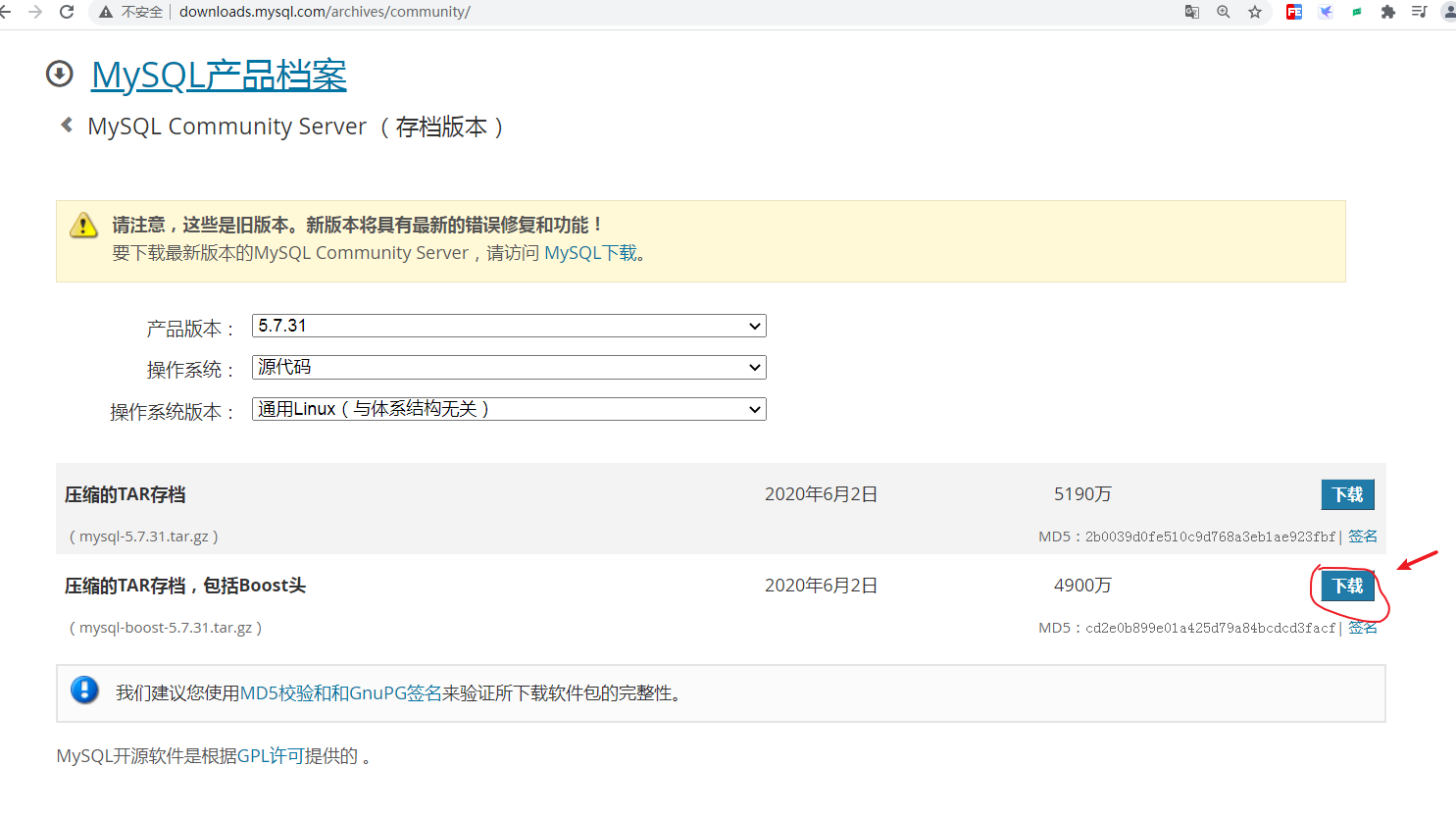Click the file name (mysql-boost-5.7.31.tar.gz)
Viewport: 1456px width, 818px height.
click(x=166, y=628)
